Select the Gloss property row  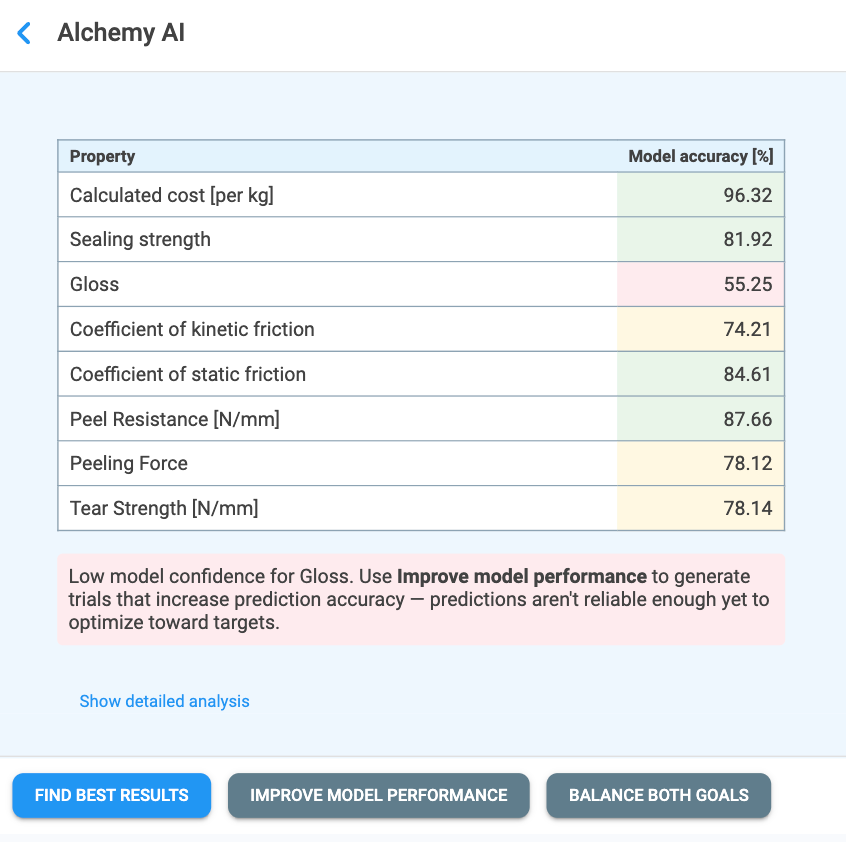421,284
